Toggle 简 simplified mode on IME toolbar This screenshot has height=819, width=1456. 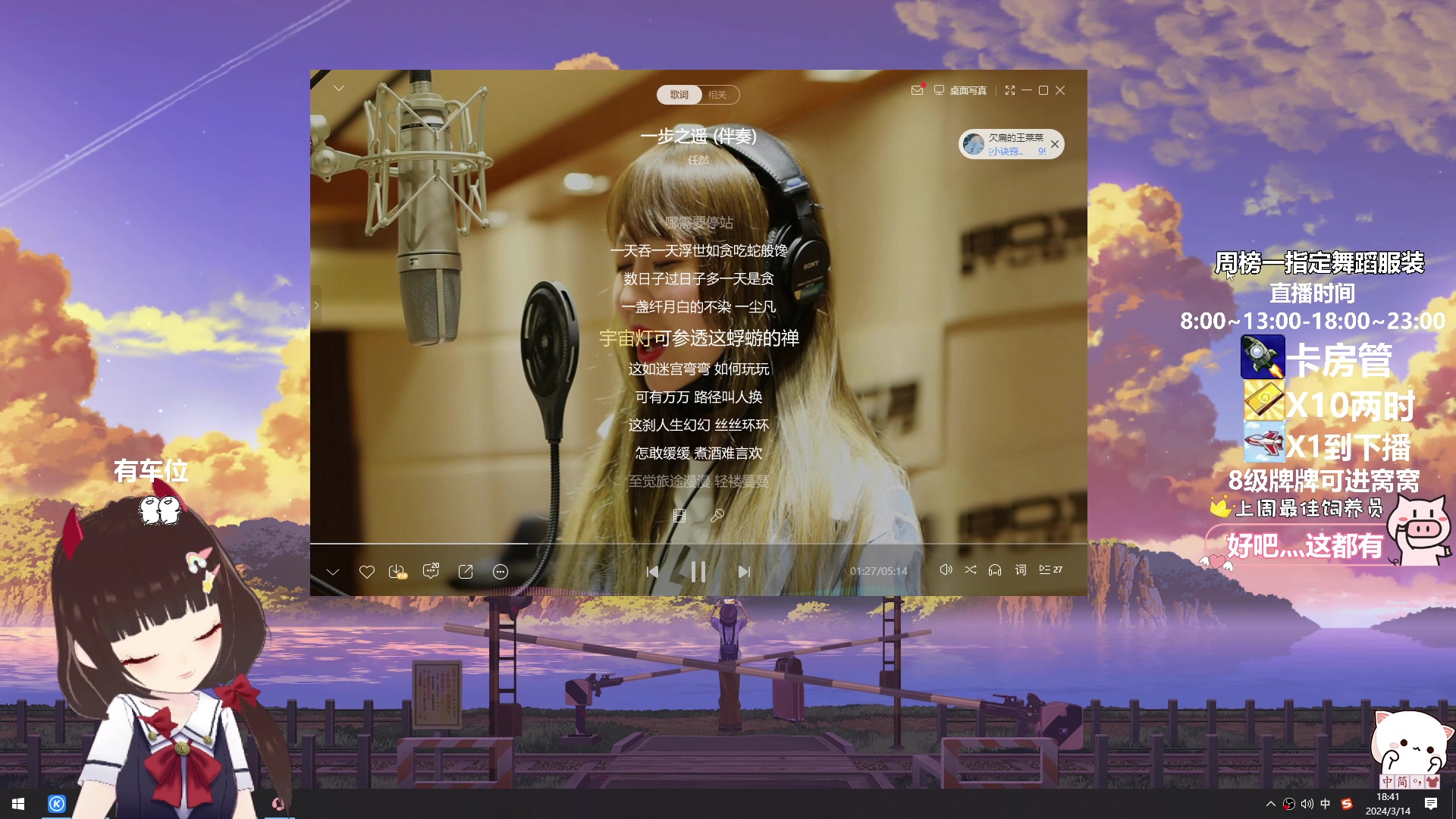[x=1402, y=782]
